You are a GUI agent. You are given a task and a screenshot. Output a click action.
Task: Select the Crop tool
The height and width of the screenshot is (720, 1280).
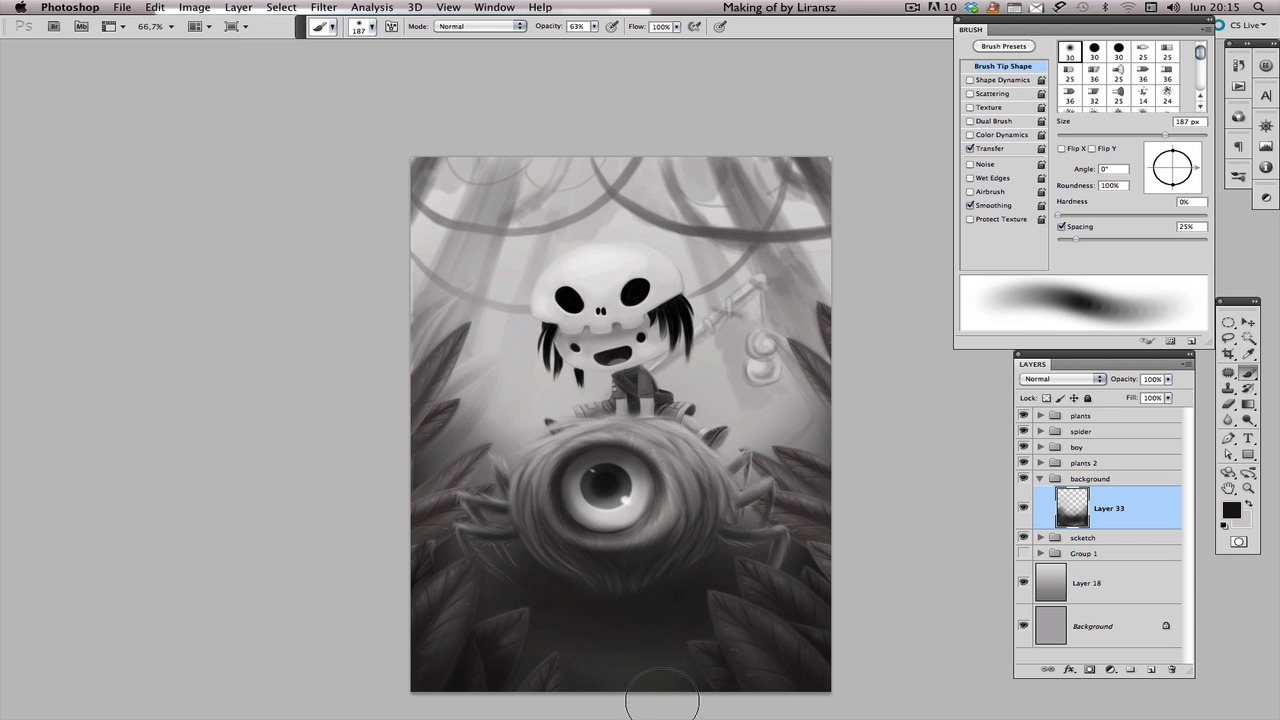coord(1228,354)
